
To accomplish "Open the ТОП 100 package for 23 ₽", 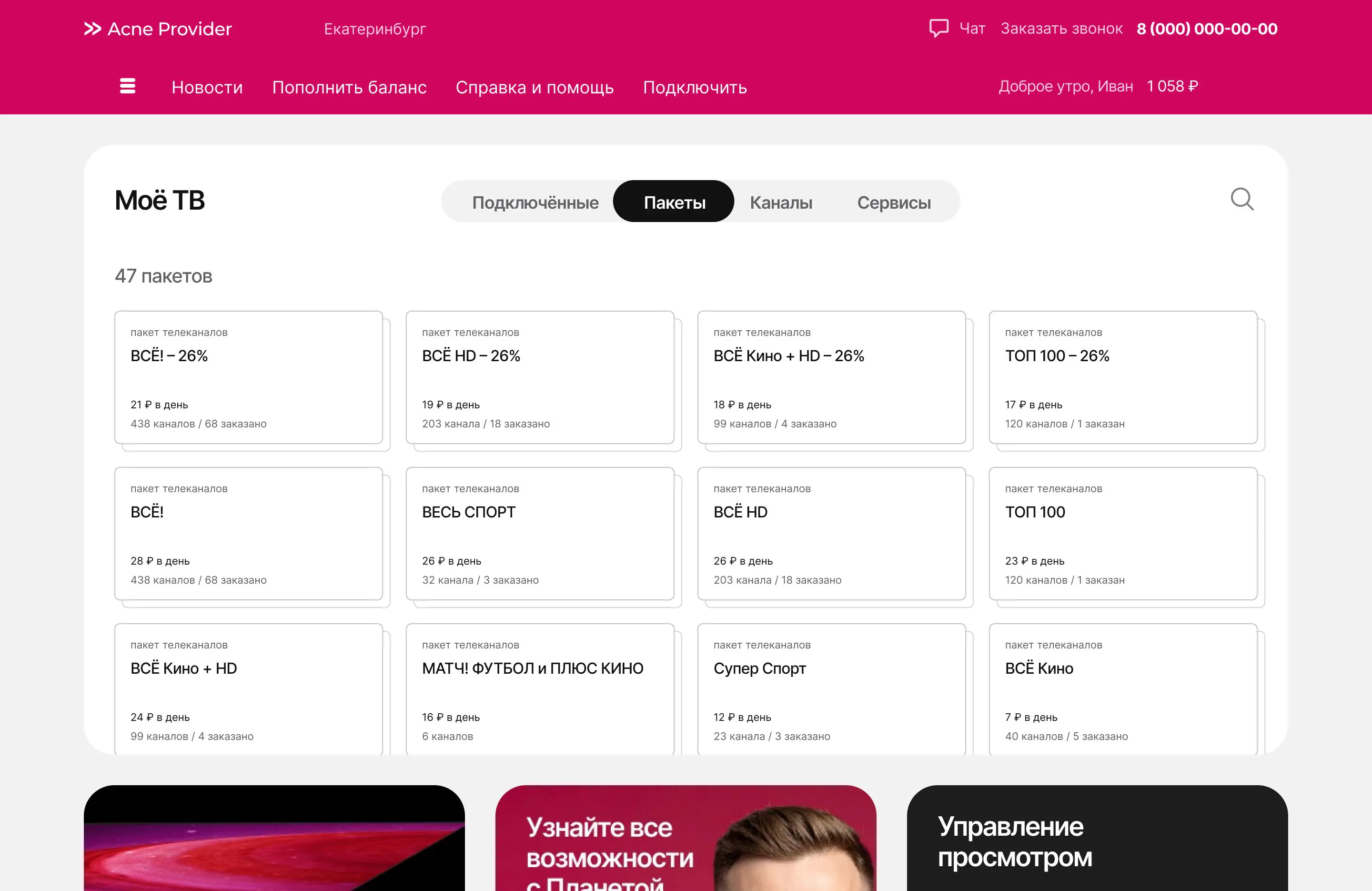I will [1123, 534].
